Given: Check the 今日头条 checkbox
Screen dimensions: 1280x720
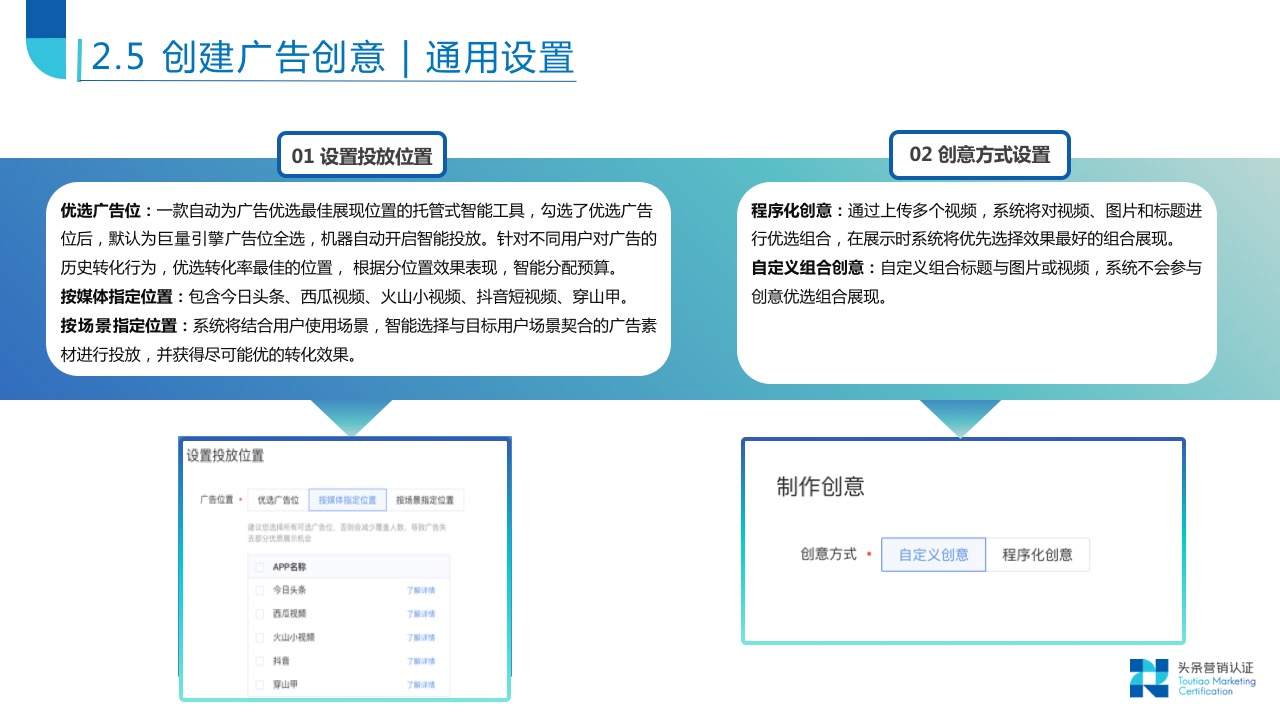Looking at the screenshot, I should point(260,590).
